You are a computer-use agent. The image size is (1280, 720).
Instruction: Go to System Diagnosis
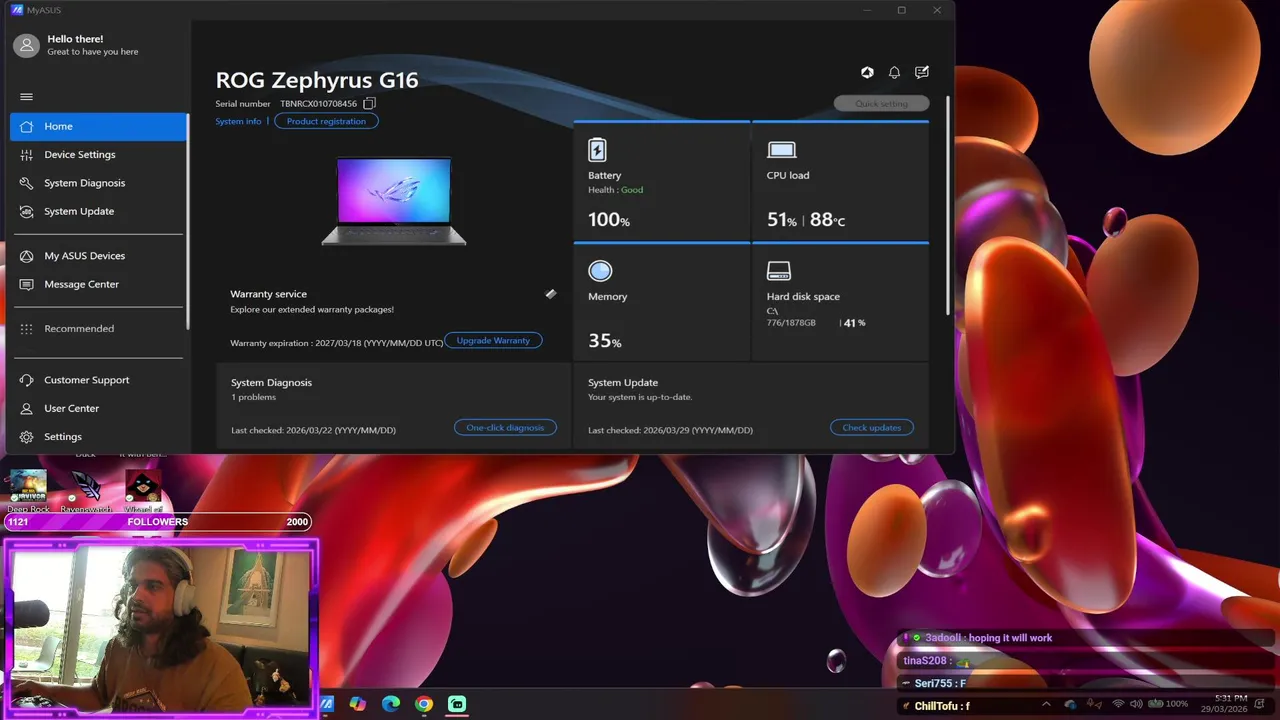pyautogui.click(x=98, y=183)
